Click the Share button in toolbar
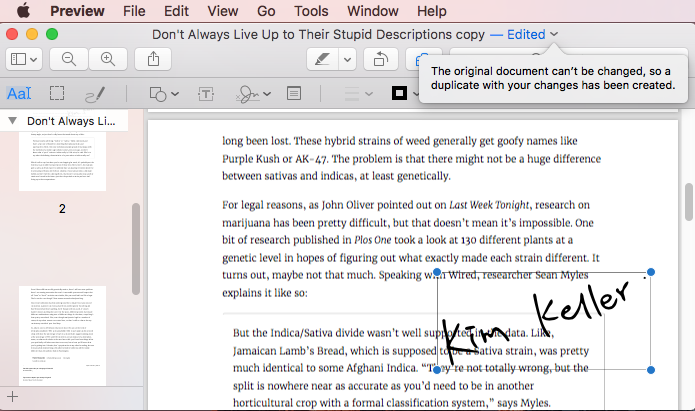Screen dimensions: 695x411 [x=154, y=60]
